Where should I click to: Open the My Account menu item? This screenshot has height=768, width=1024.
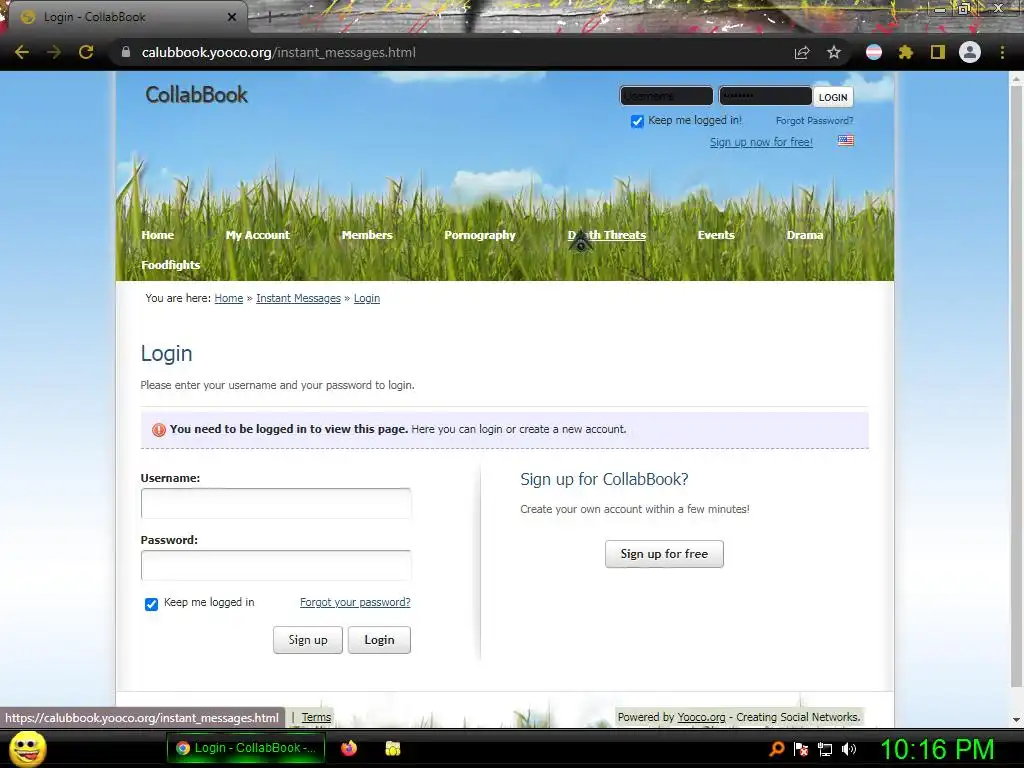[x=257, y=235]
